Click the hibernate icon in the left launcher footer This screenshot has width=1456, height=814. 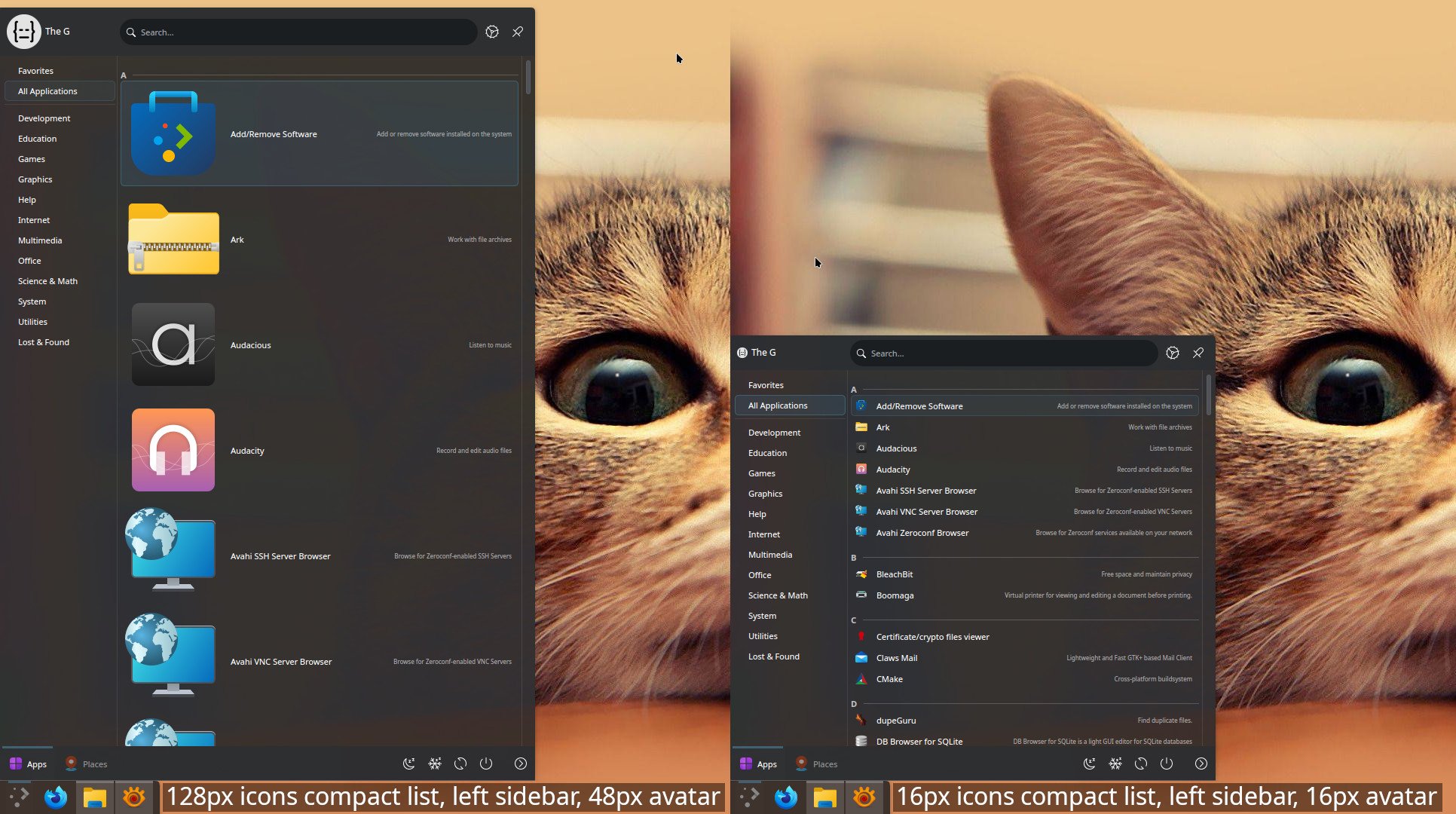point(435,764)
